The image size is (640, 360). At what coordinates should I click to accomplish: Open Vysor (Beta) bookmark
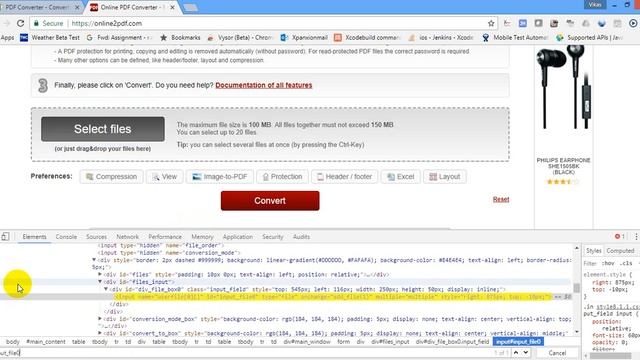pos(240,38)
